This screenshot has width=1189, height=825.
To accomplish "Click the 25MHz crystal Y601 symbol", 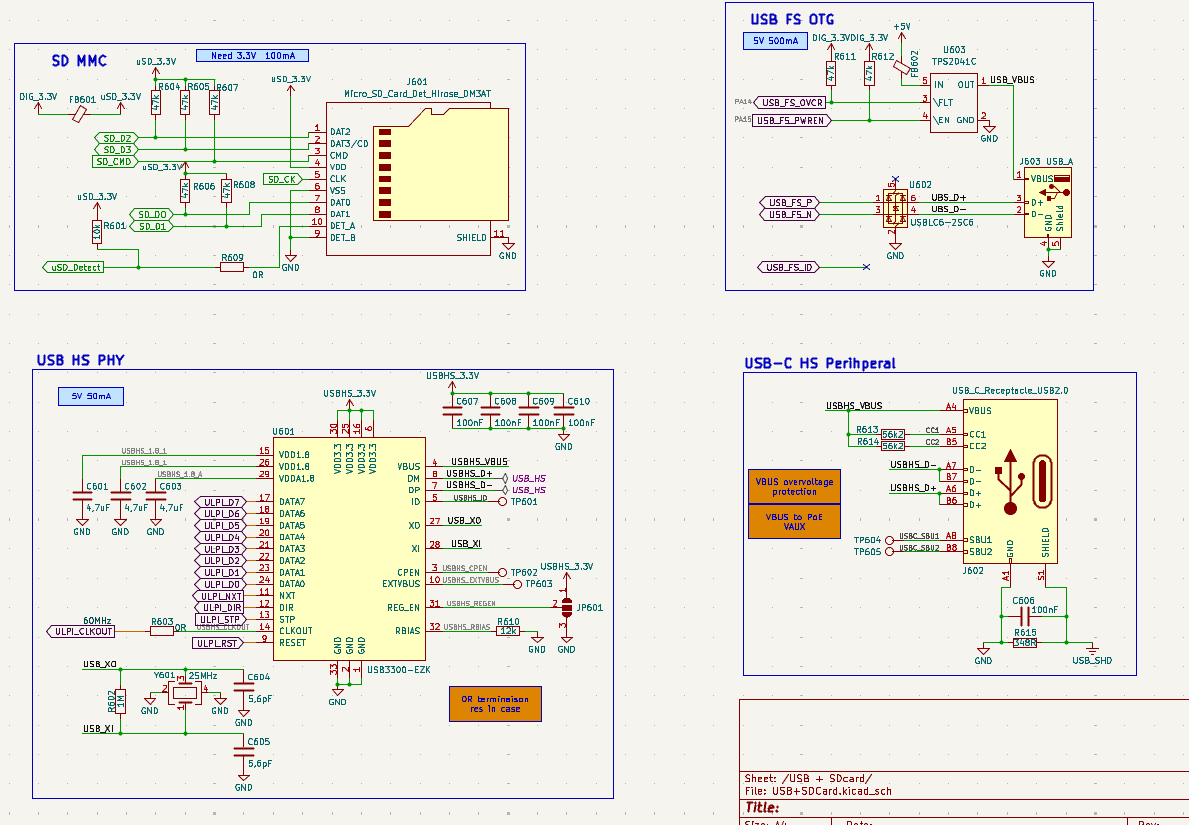I will point(186,694).
